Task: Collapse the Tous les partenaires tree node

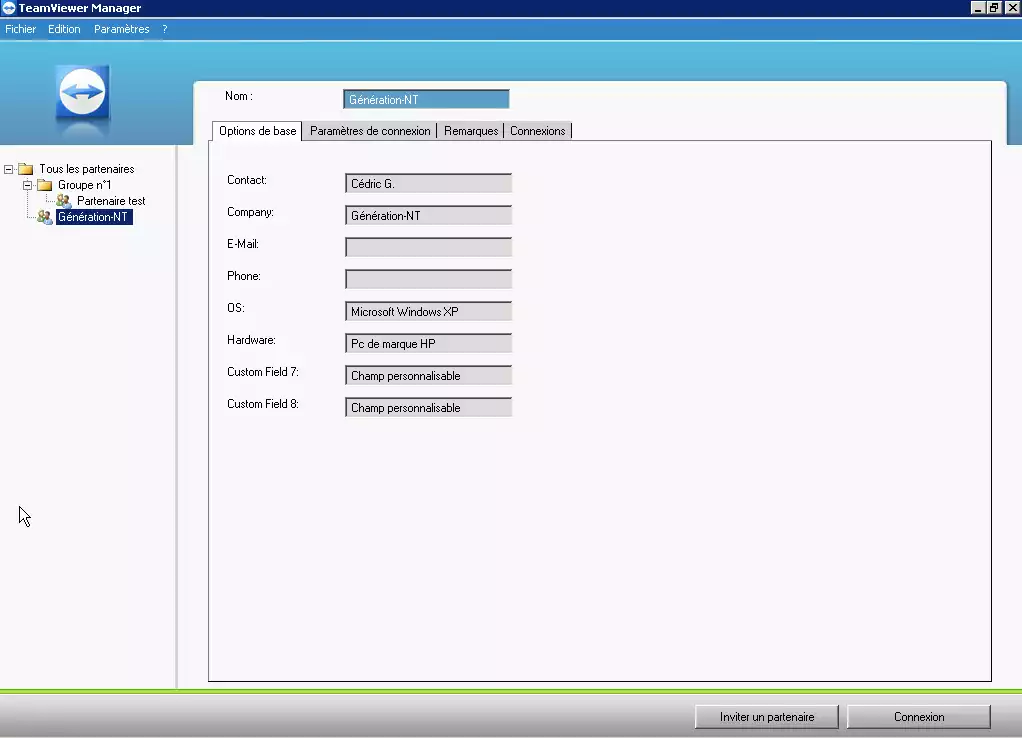Action: click(9, 169)
